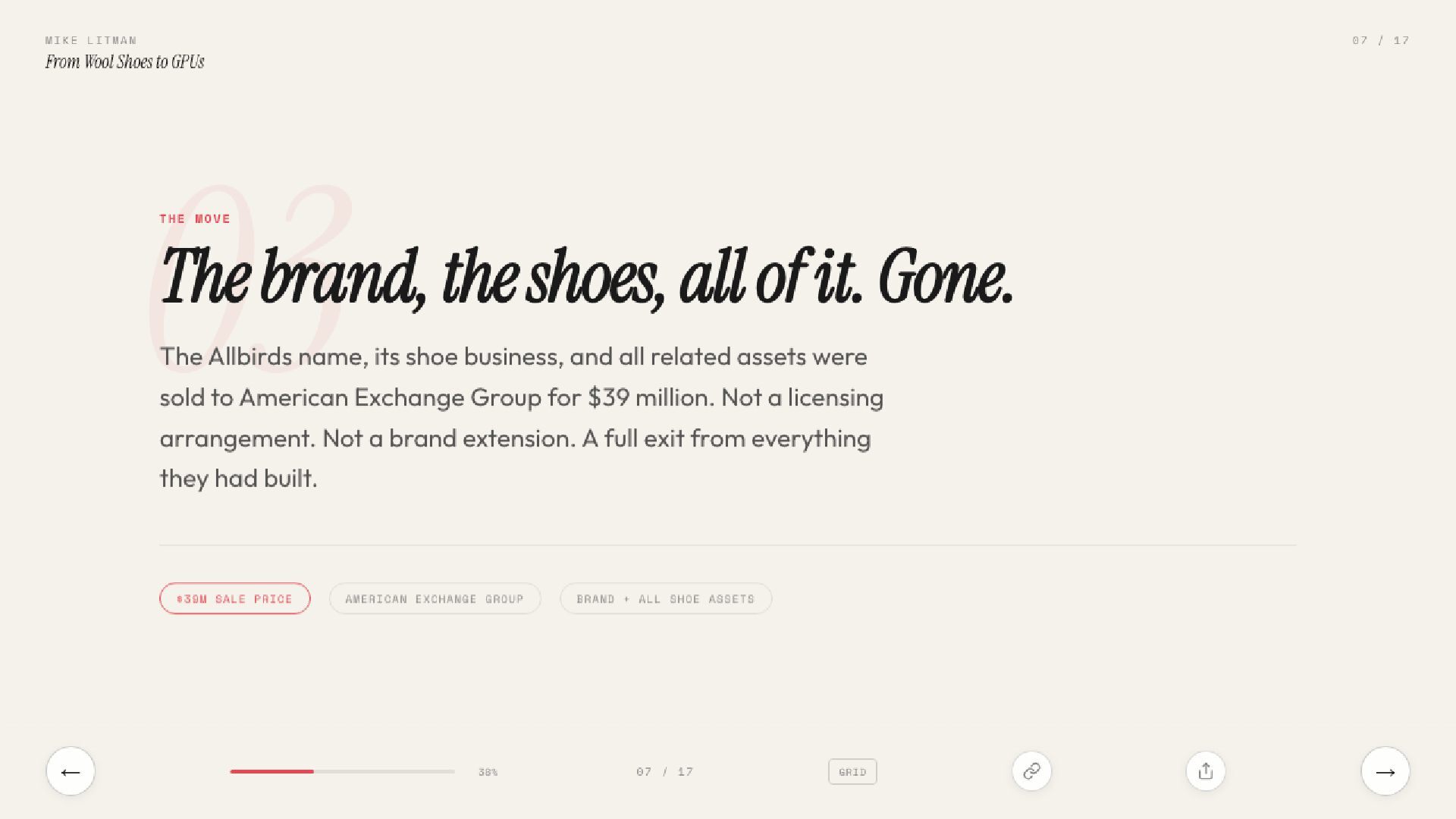Click the MIKE LITMAN author name
1456x819 pixels.
91,40
